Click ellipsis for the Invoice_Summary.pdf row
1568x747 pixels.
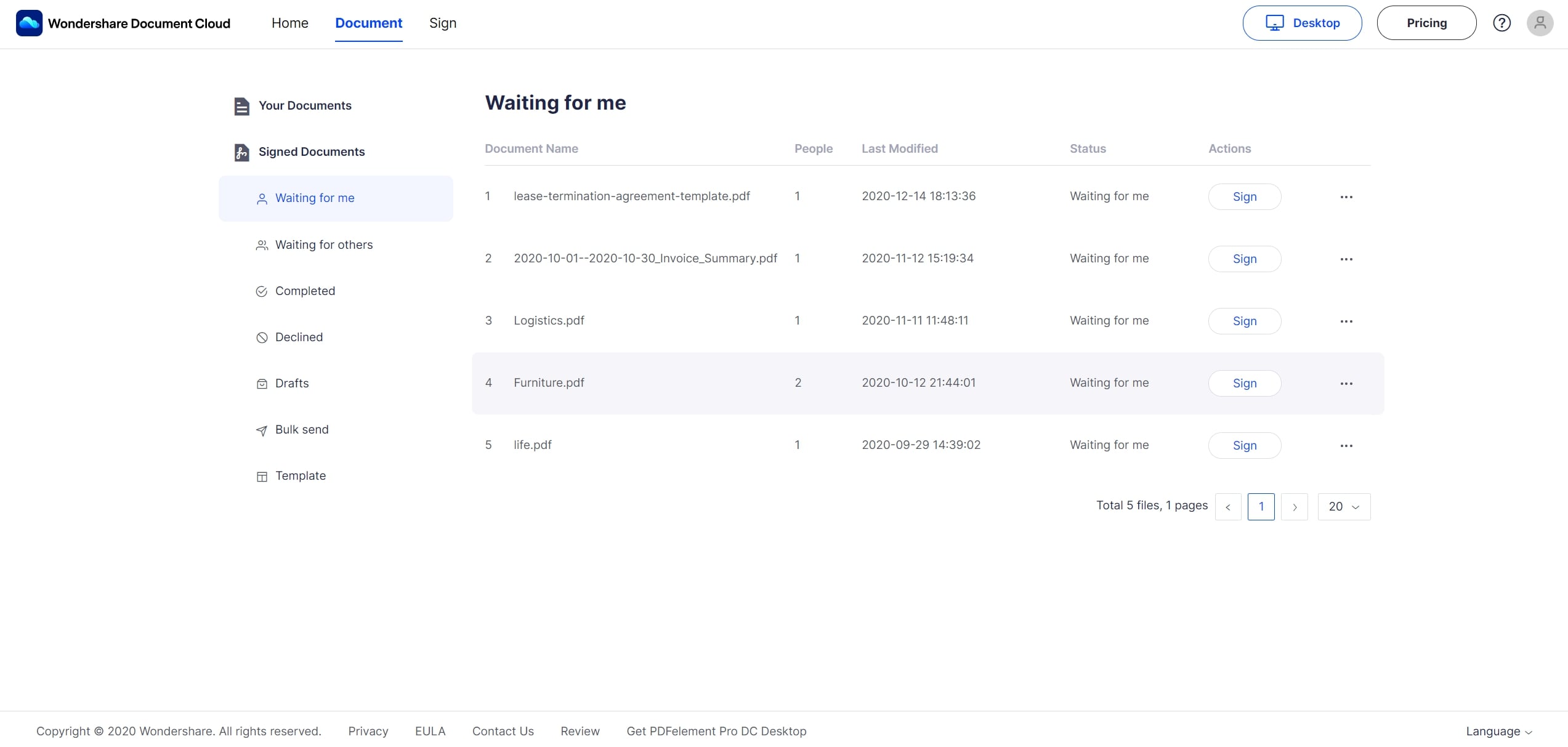[1346, 259]
